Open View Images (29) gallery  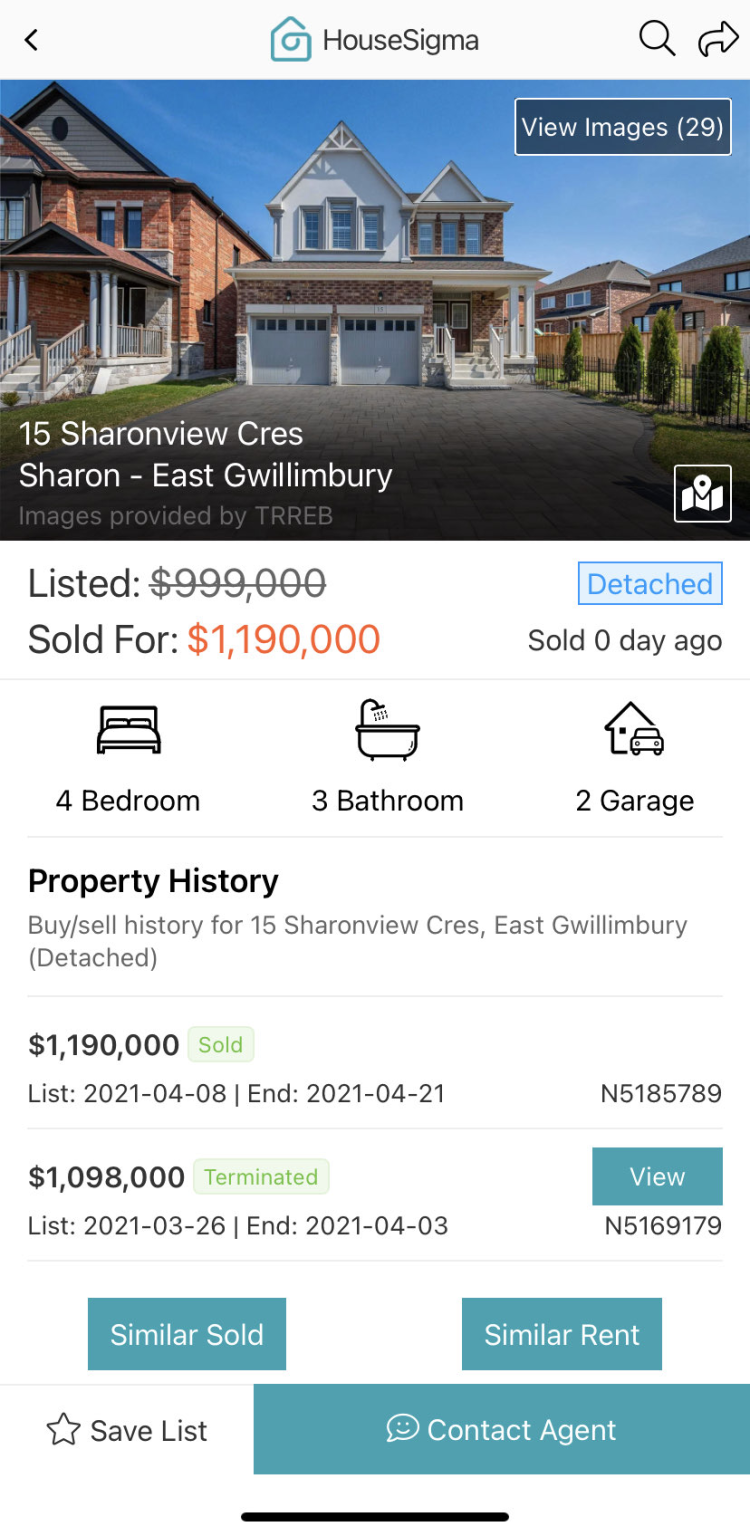622,127
